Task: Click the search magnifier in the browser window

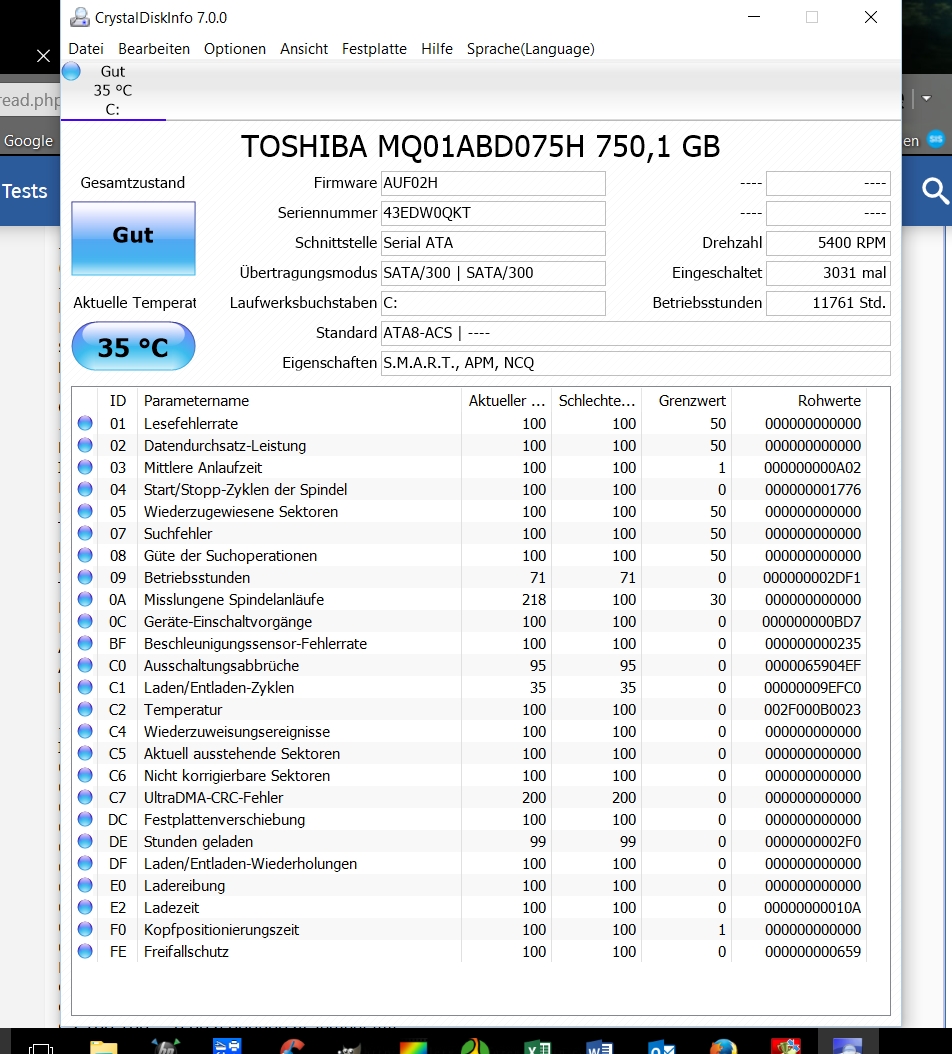Action: (935, 191)
